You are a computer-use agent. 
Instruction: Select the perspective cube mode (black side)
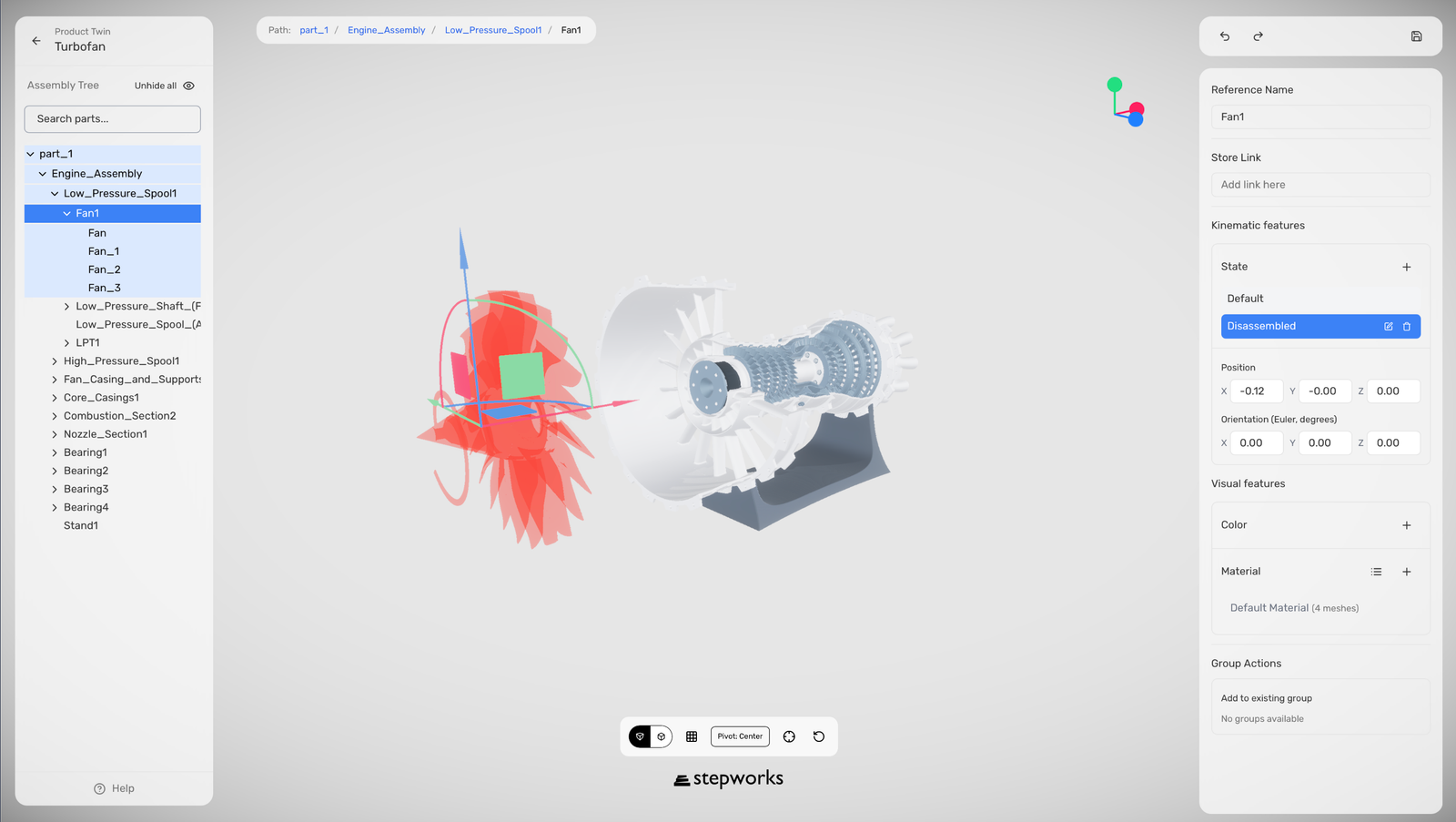pos(640,736)
